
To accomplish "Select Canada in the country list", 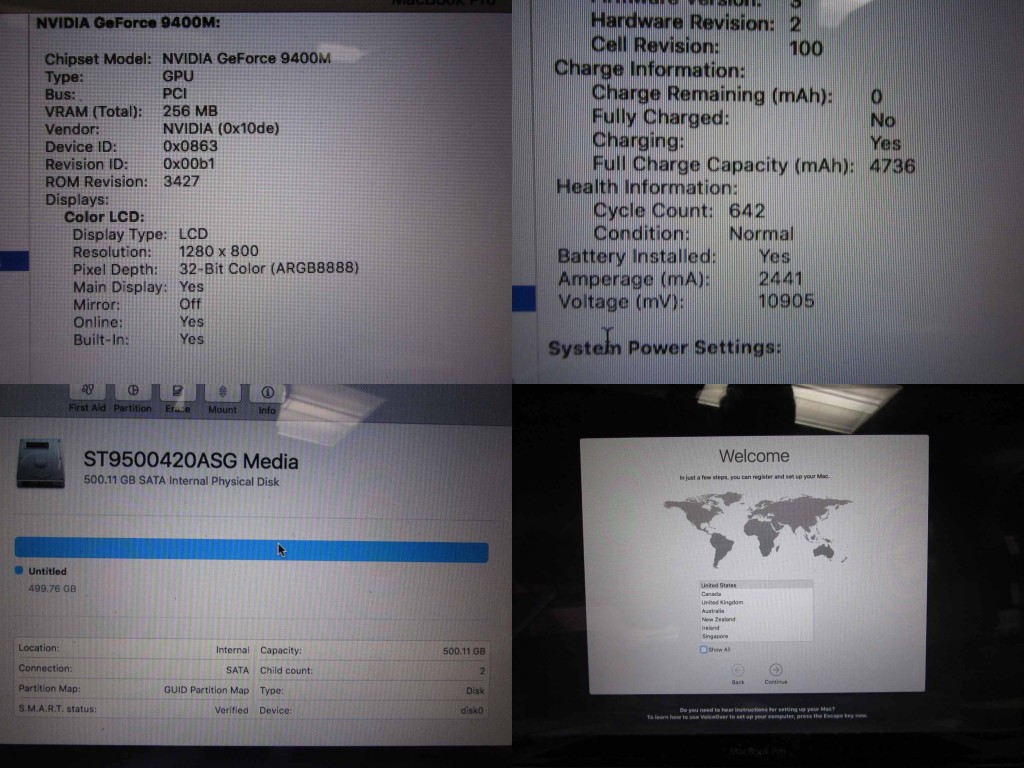I will tap(756, 594).
